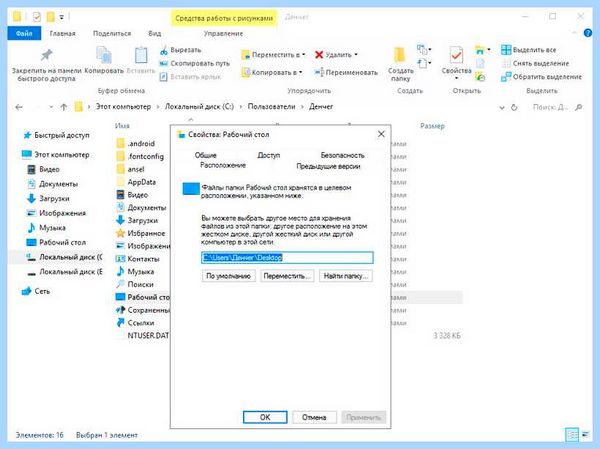Viewport: 600px width, 449px height.
Task: Clear the selection with Снять выделение
Action: click(x=535, y=64)
